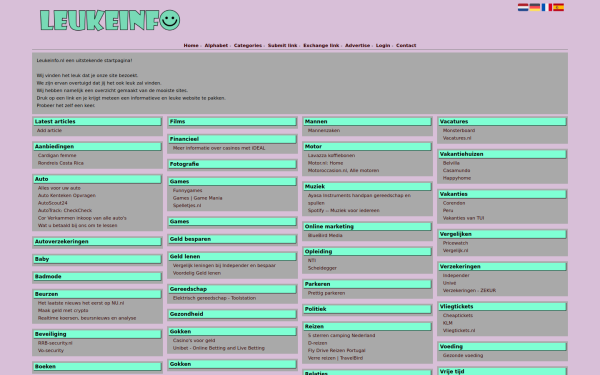Open the Rondreis Costa Rica link
The width and height of the screenshot is (600, 375).
tap(60, 163)
